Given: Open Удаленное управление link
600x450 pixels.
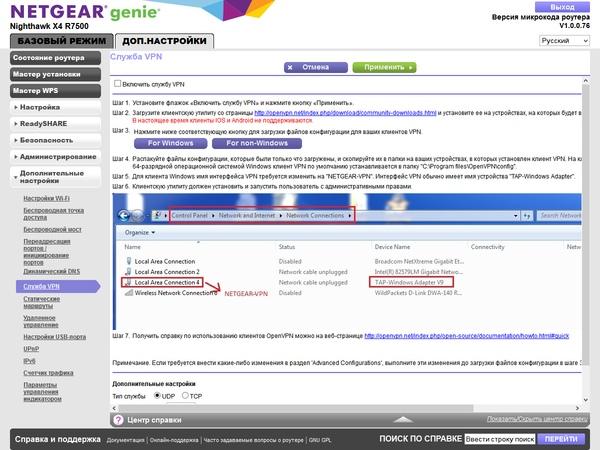Looking at the screenshot, I should [x=41, y=321].
